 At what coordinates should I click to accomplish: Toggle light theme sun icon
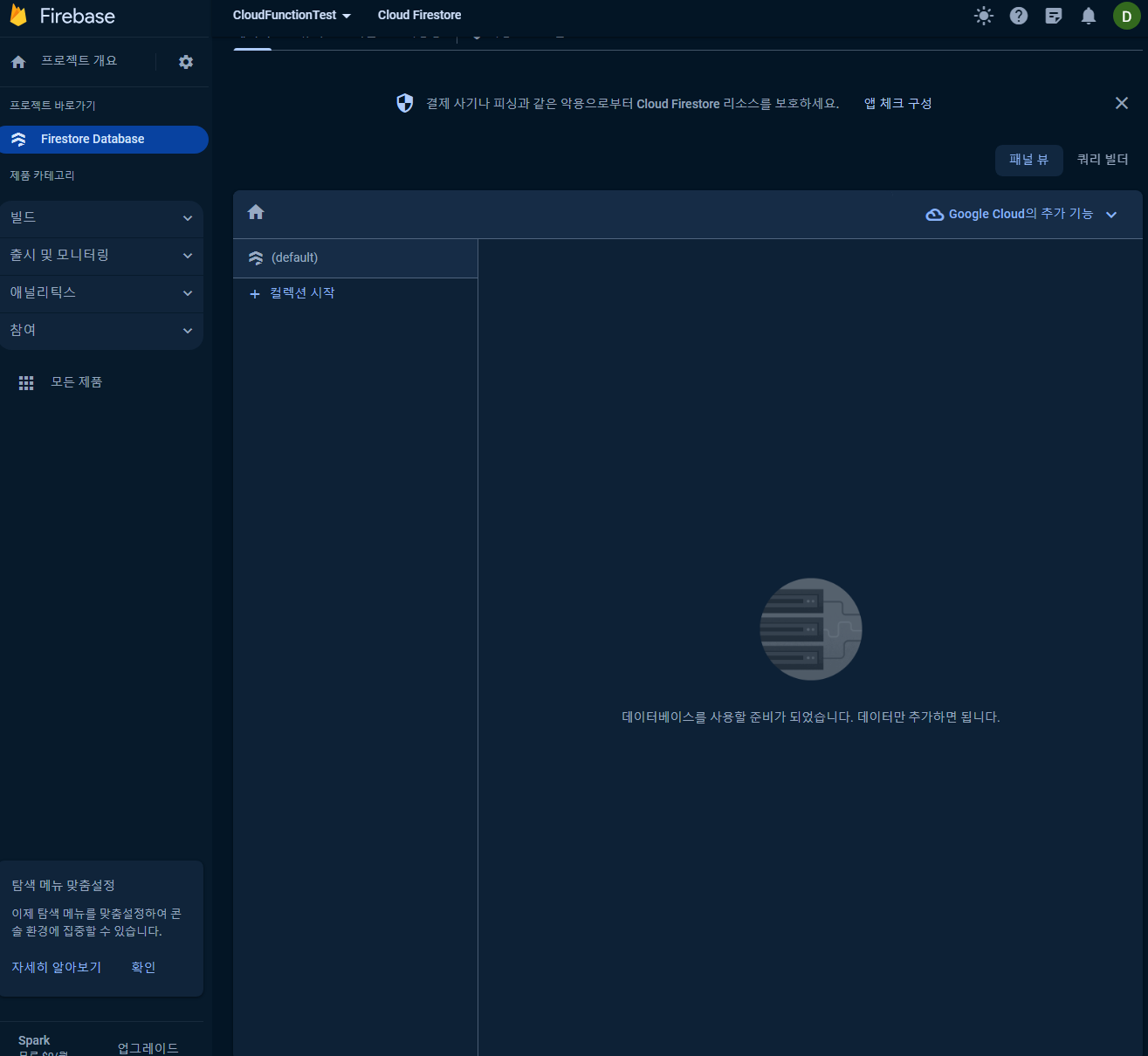[x=984, y=16]
